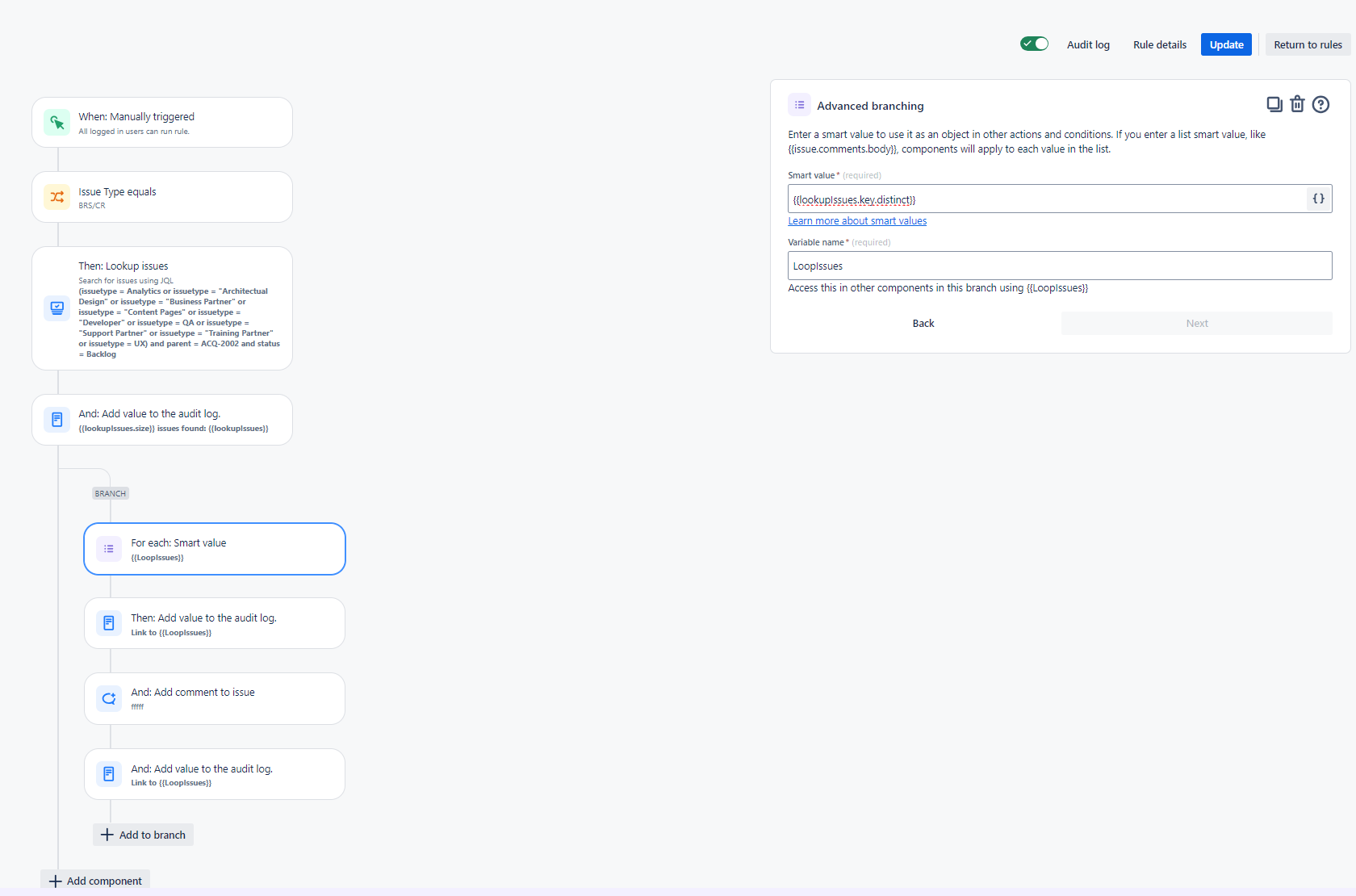Select the Lookup issues component icon
This screenshot has height=896, width=1356.
coord(56,308)
